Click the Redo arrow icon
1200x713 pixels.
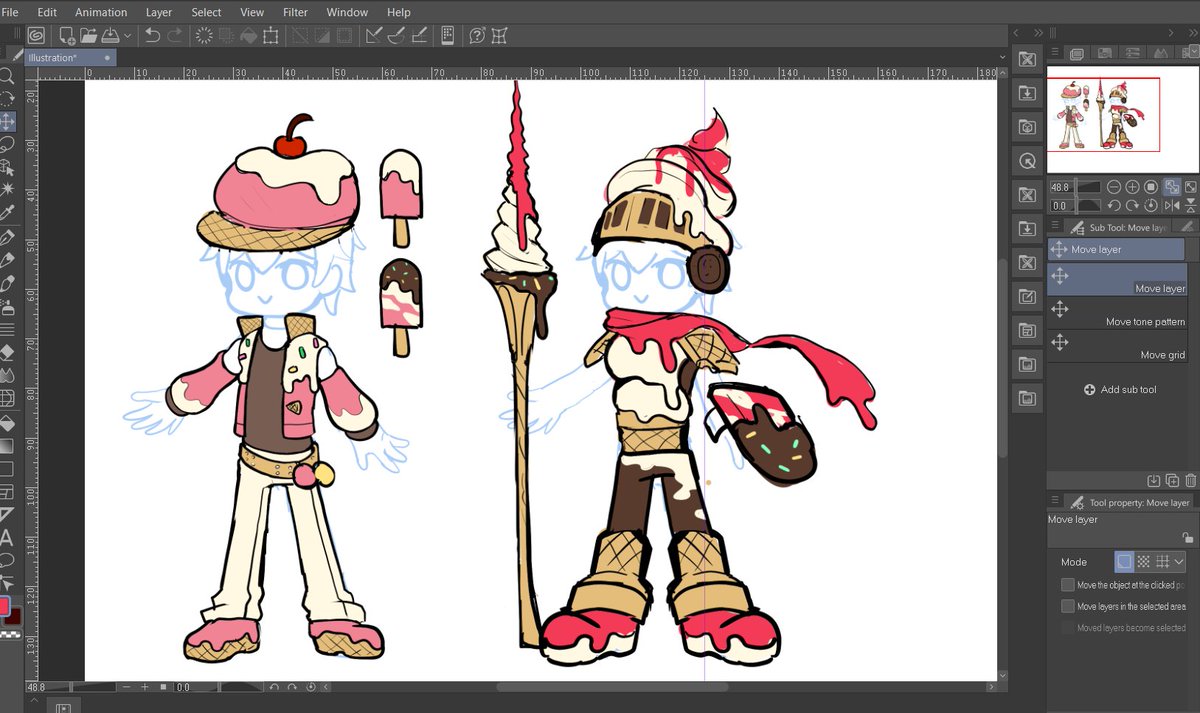coord(175,35)
